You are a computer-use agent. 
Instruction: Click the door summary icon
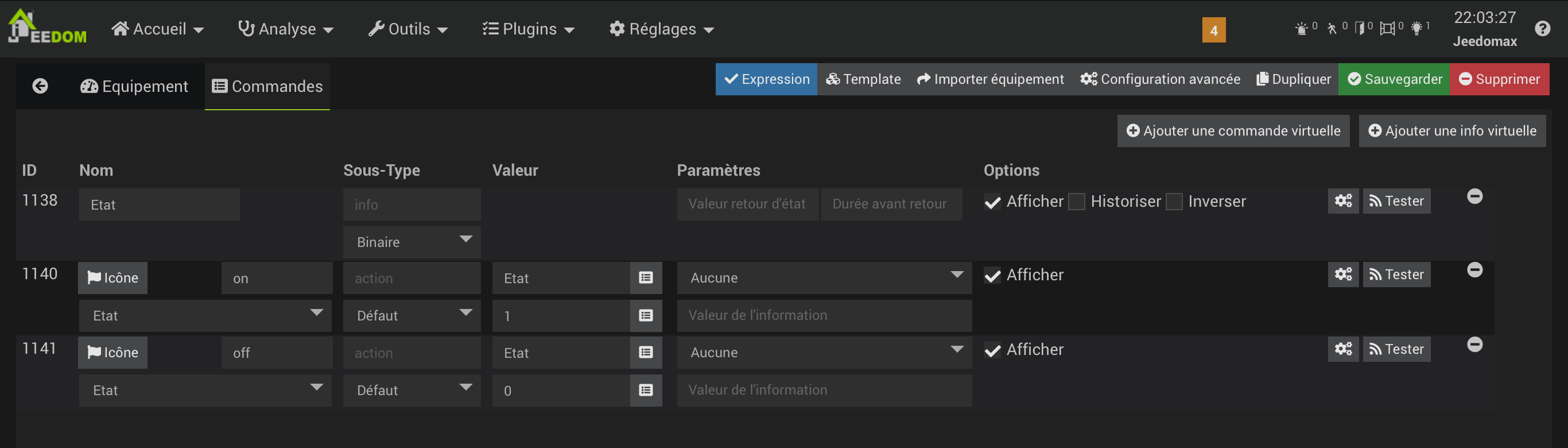pos(1360,29)
